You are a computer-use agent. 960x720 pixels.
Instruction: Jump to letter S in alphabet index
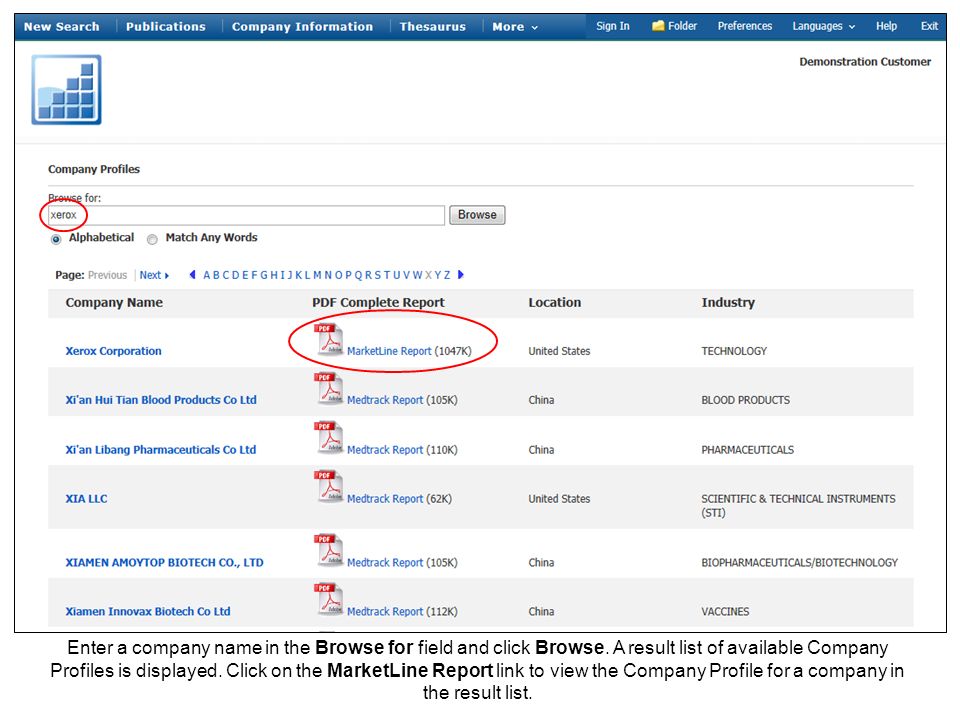click(377, 275)
